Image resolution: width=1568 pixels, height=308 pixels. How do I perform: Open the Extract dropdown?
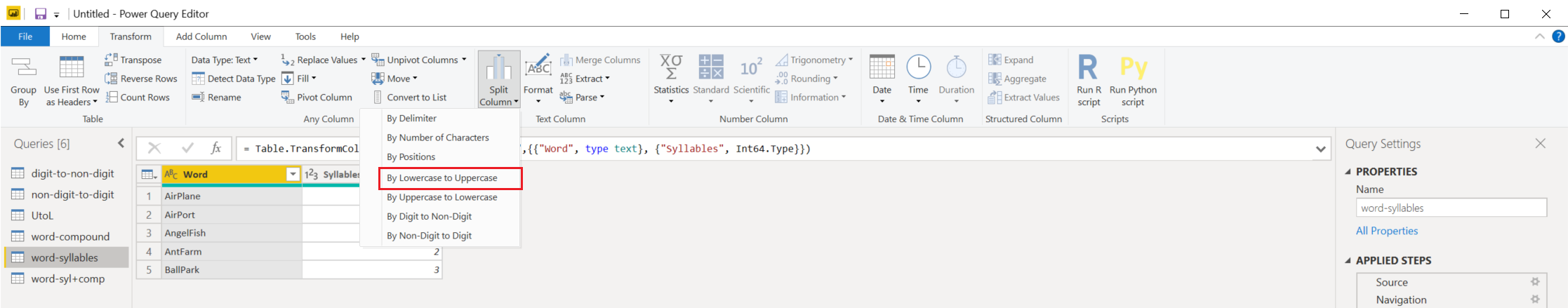[585, 79]
